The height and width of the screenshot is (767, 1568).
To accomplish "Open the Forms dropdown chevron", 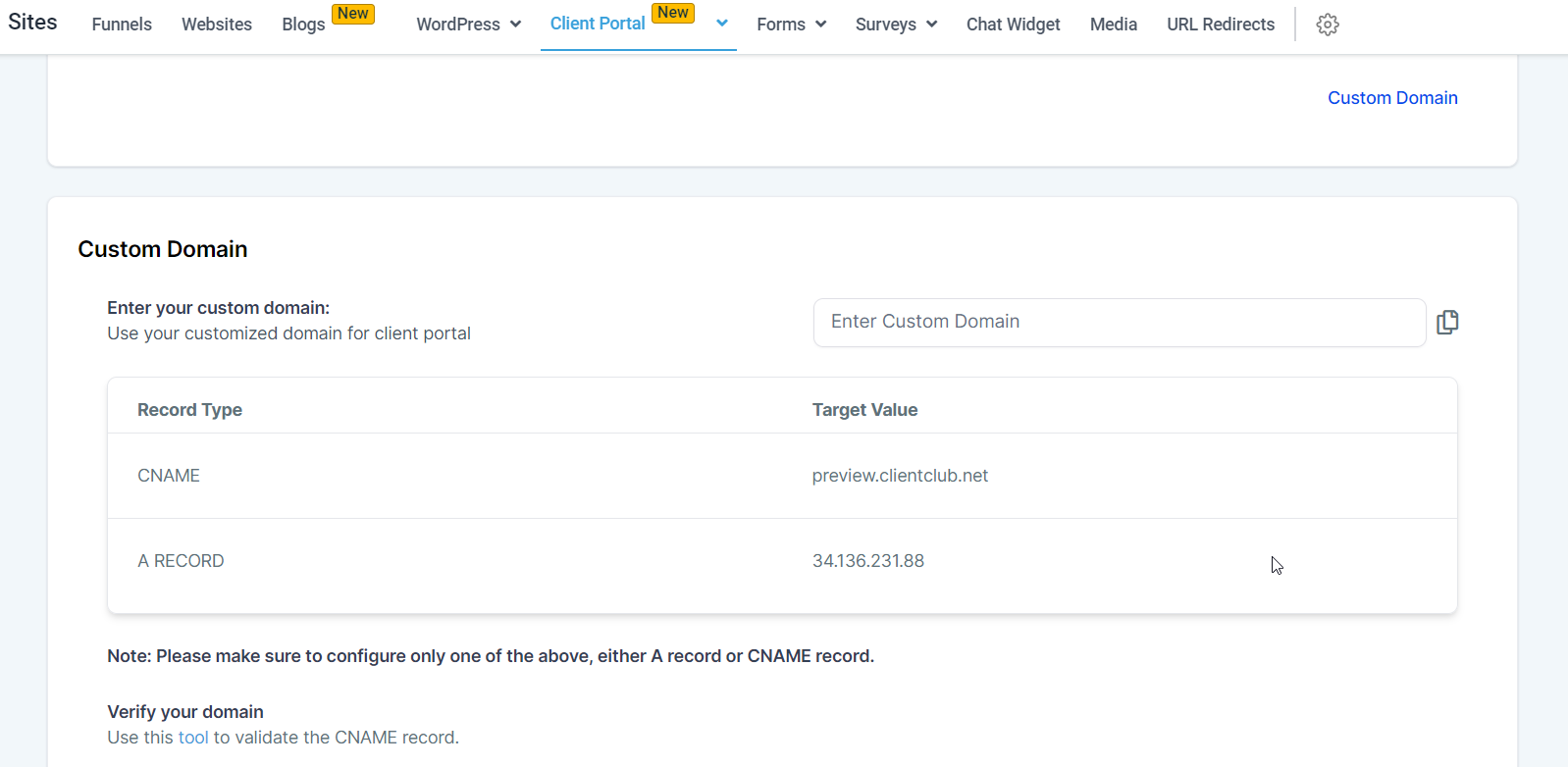I will click(x=820, y=25).
